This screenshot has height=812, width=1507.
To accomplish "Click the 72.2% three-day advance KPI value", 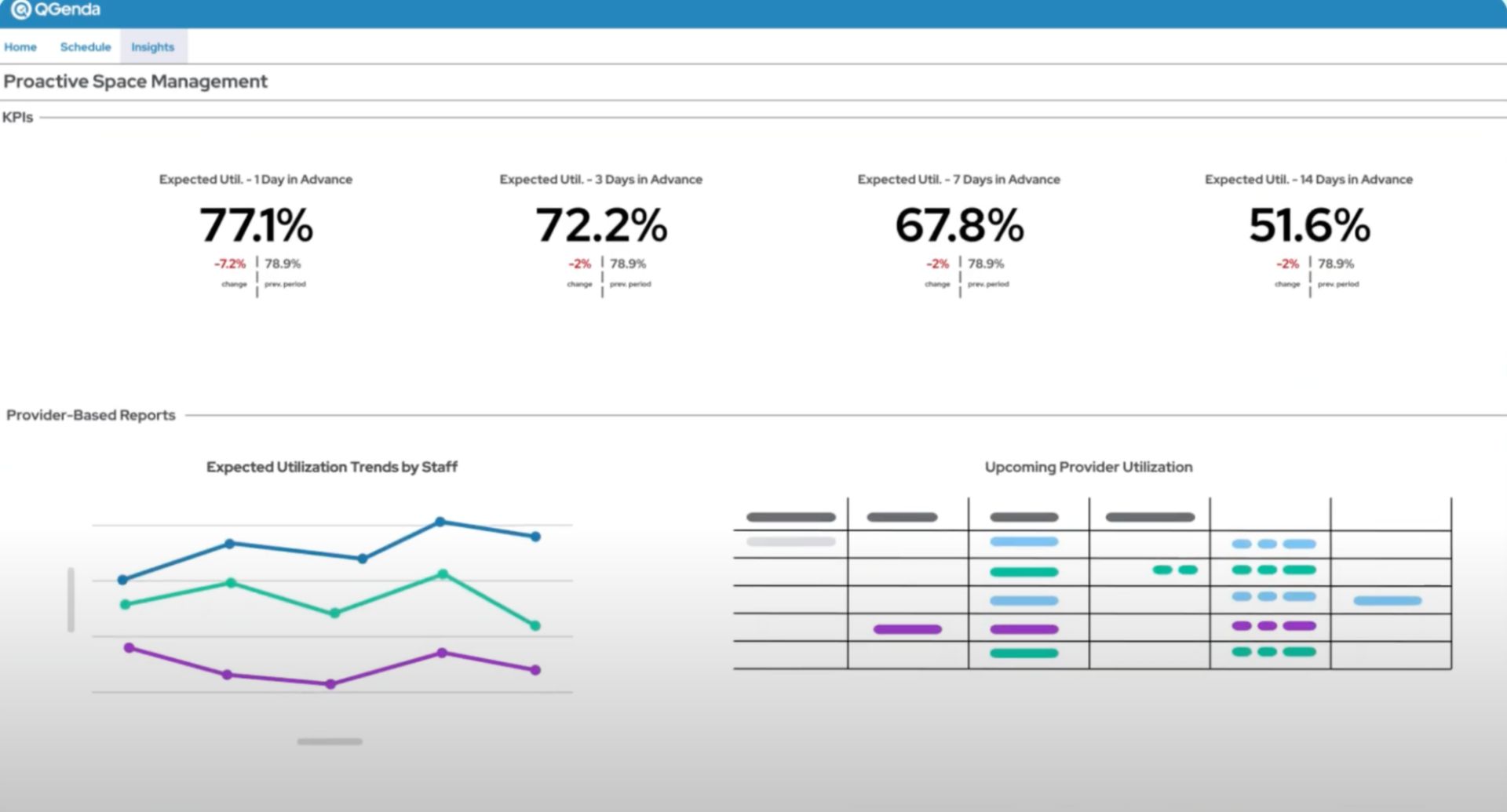I will click(601, 226).
